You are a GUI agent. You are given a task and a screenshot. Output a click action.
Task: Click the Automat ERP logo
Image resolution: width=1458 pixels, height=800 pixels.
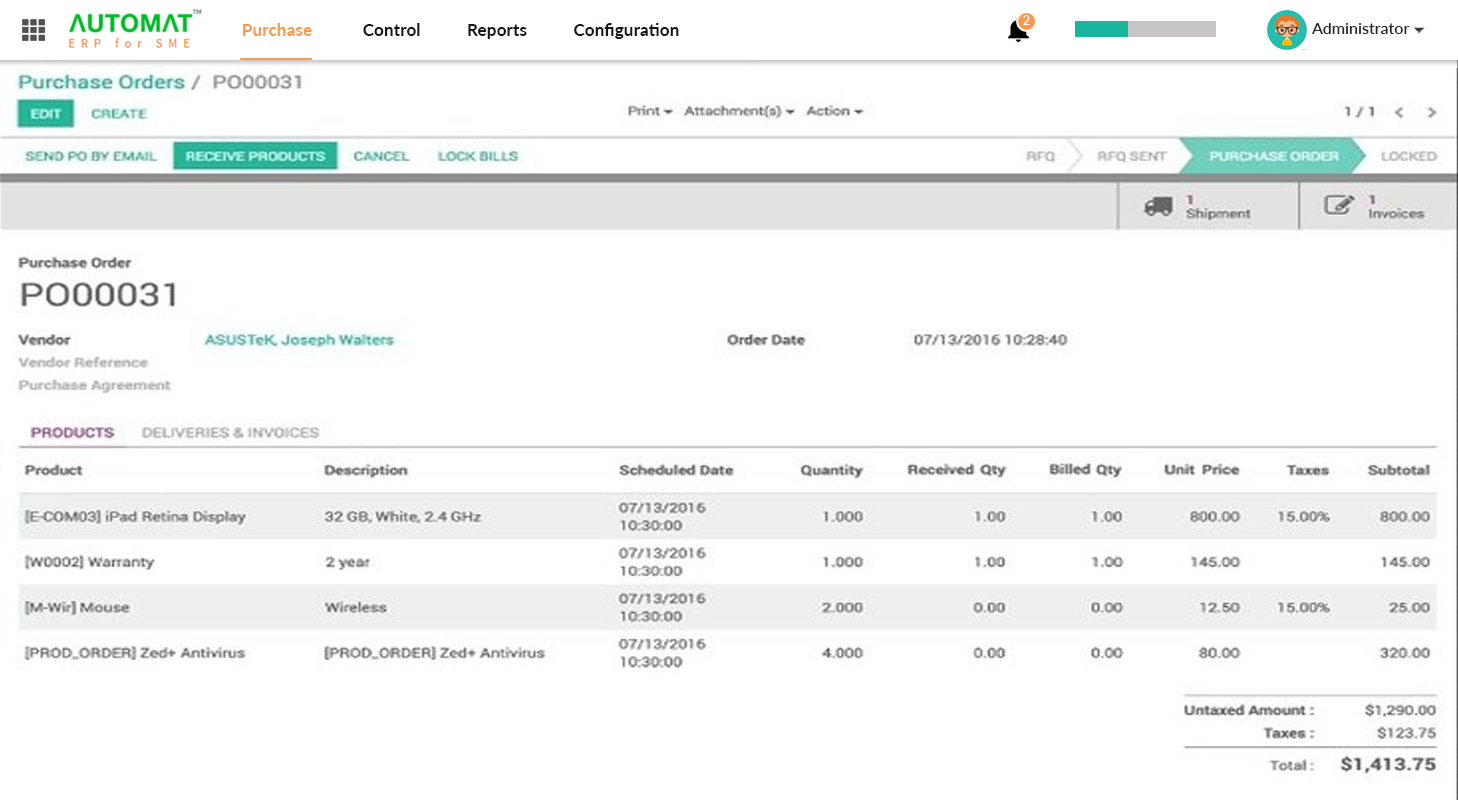135,29
